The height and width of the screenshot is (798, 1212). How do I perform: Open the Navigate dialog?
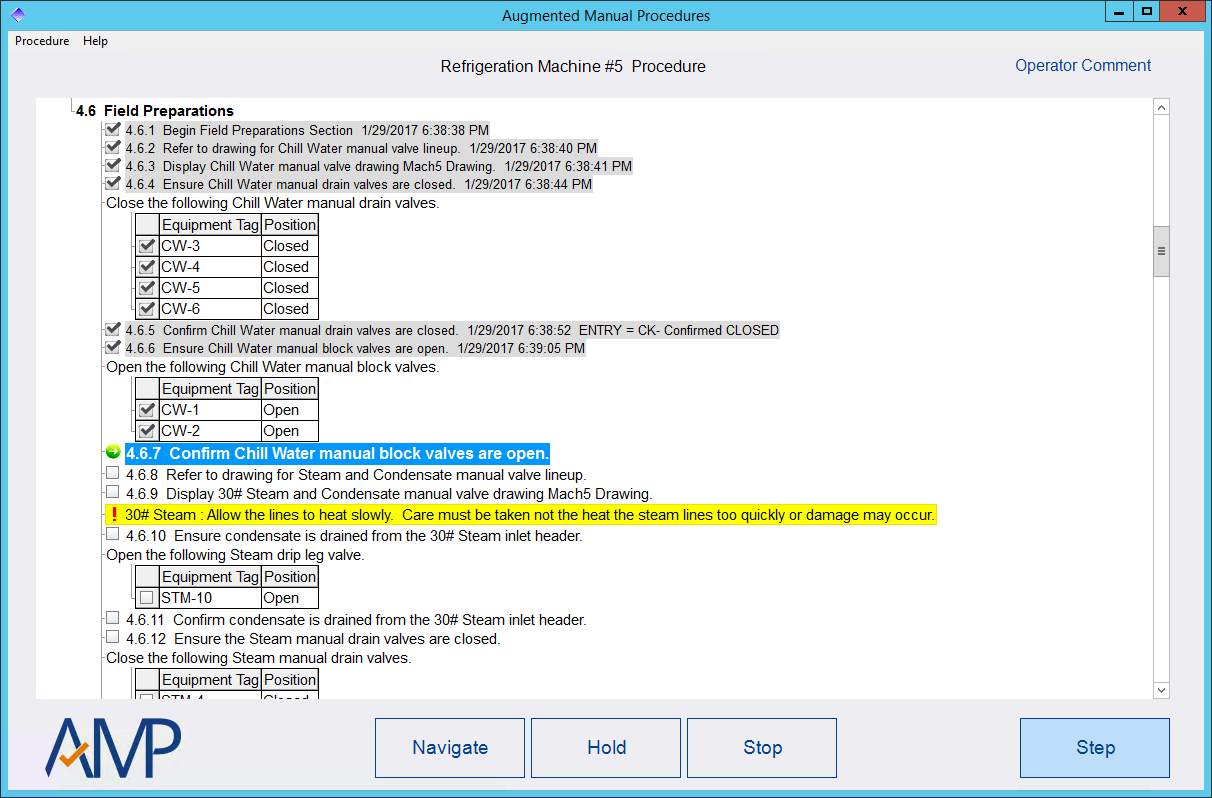click(x=449, y=747)
